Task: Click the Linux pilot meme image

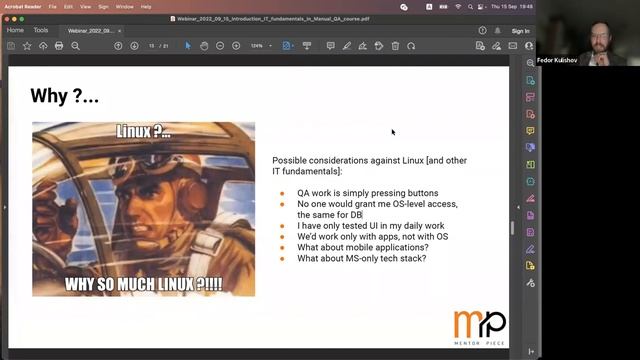Action: [144, 209]
